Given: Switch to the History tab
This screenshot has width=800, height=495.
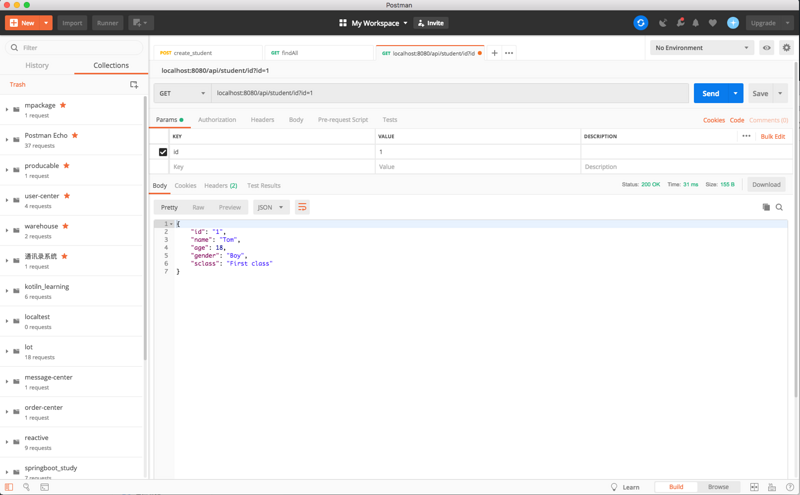Looking at the screenshot, I should (x=37, y=65).
